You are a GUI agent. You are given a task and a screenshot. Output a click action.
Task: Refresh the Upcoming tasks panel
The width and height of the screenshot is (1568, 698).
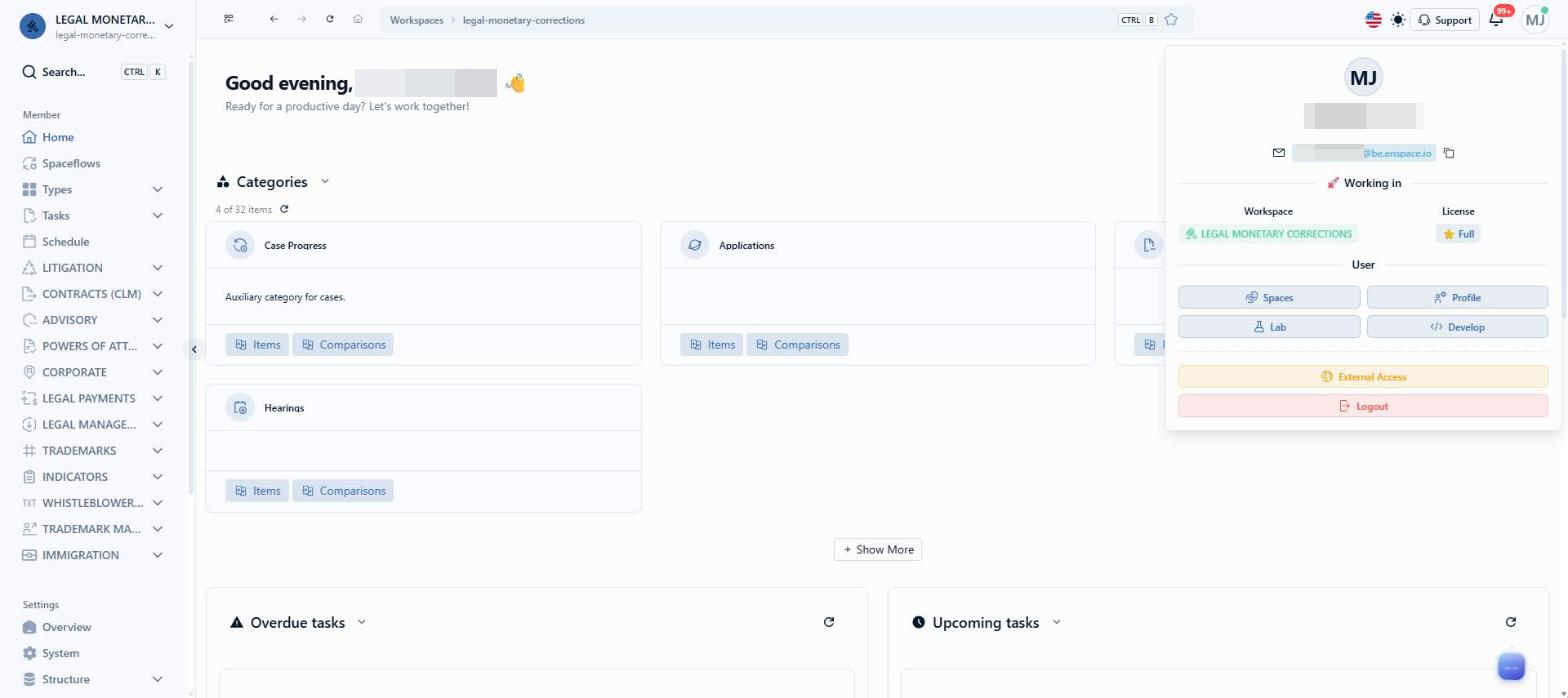(1511, 622)
